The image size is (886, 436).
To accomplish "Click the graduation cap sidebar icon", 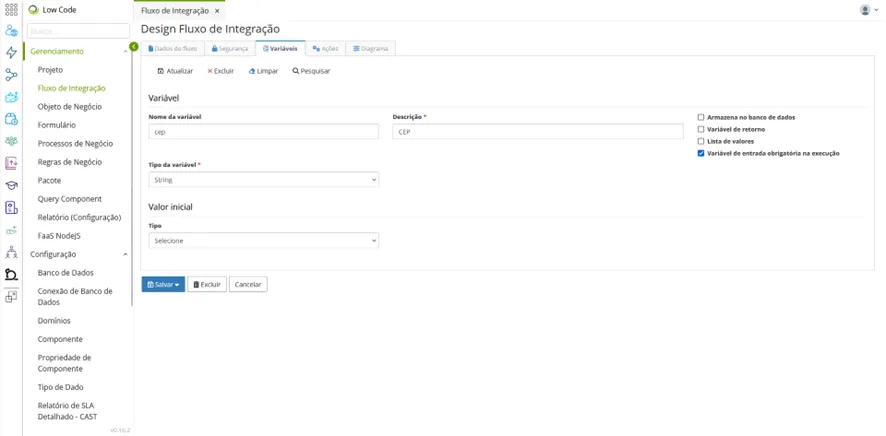I will [11, 185].
